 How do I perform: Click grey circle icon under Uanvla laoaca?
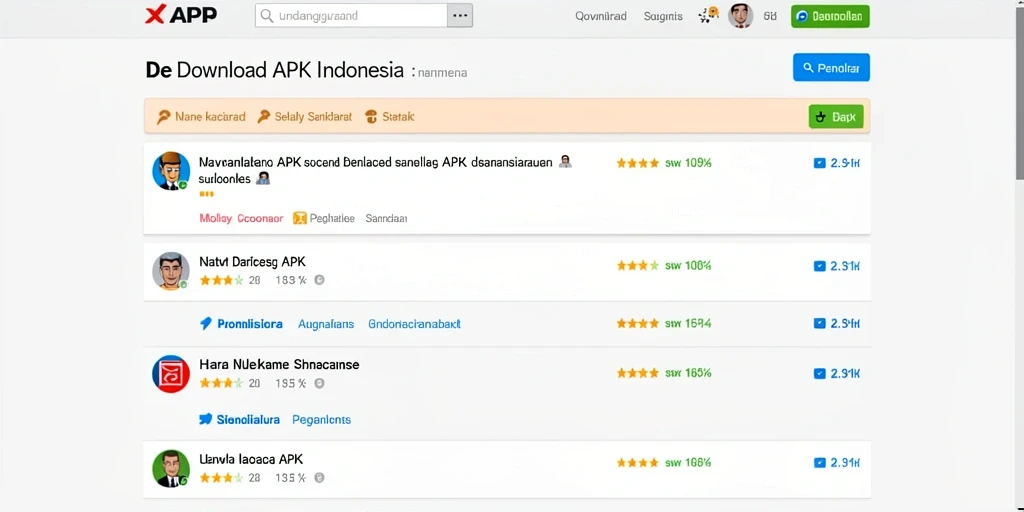[319, 478]
